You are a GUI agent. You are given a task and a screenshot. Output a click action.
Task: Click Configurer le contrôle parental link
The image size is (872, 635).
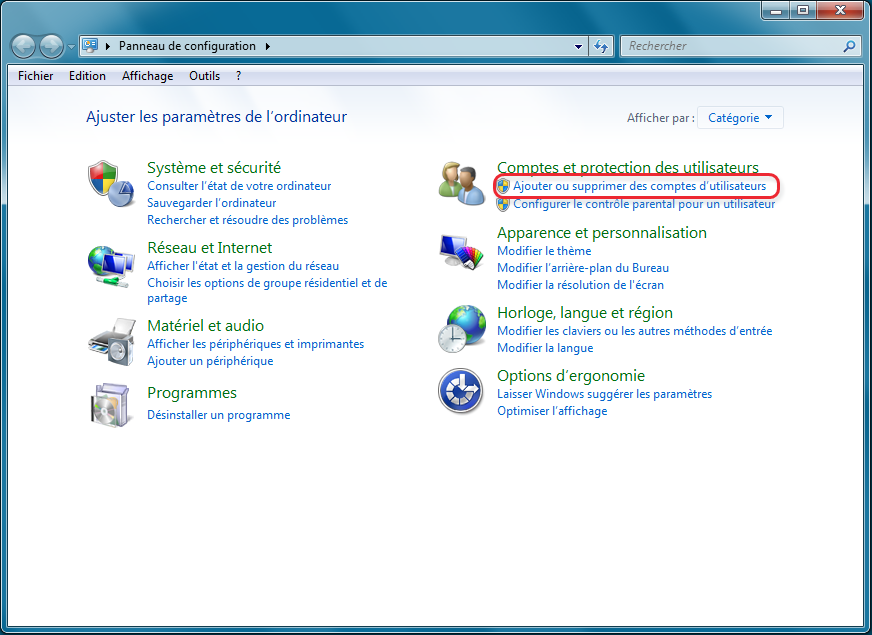(x=644, y=204)
